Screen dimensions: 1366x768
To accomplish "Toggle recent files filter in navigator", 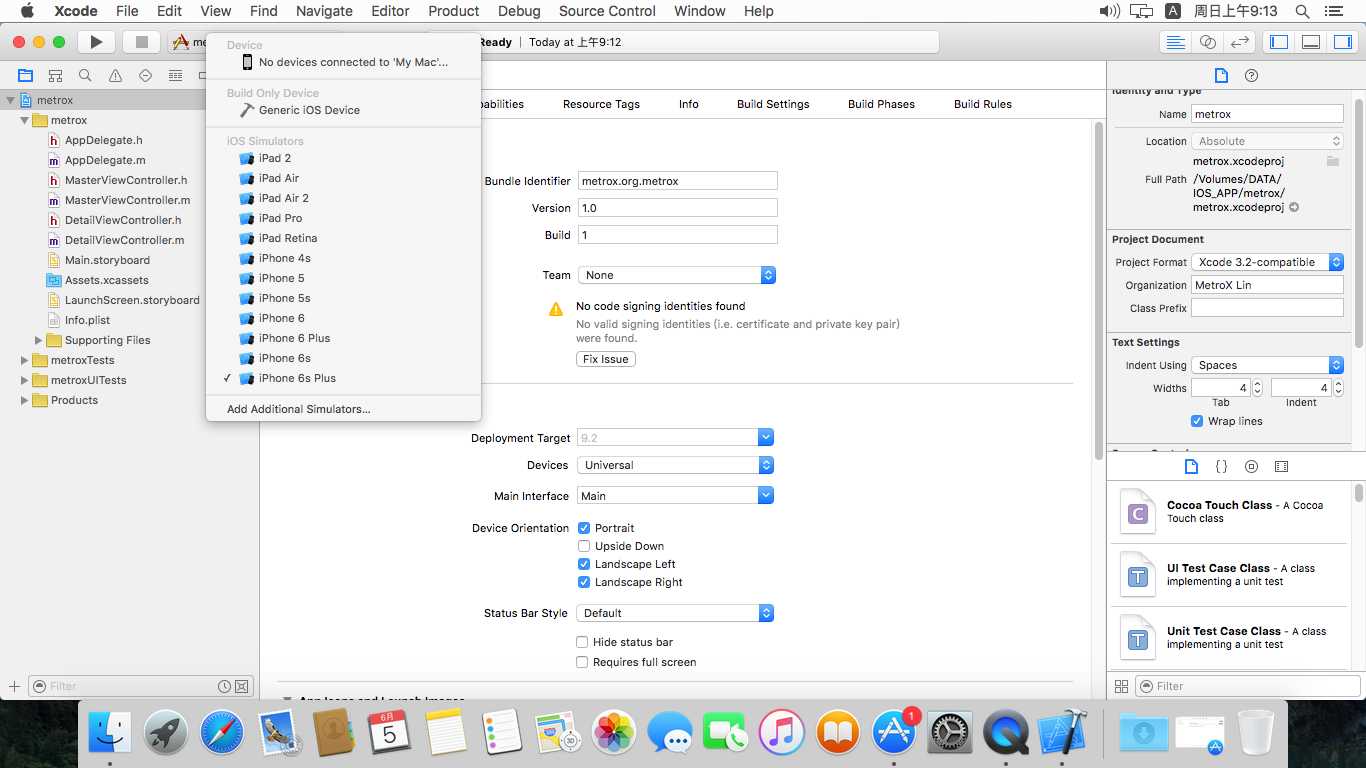I will [x=225, y=686].
